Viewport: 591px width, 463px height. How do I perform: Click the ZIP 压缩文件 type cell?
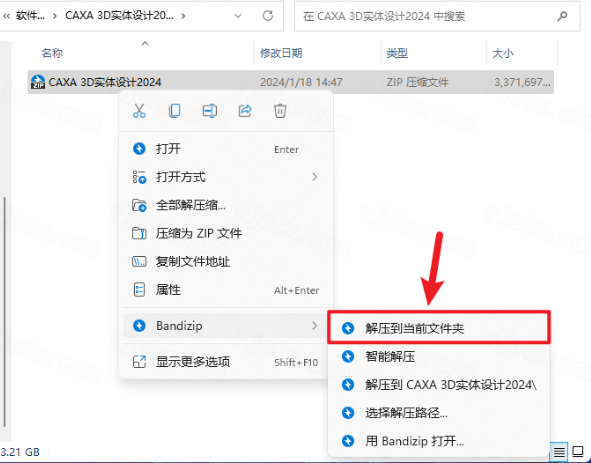[x=418, y=82]
